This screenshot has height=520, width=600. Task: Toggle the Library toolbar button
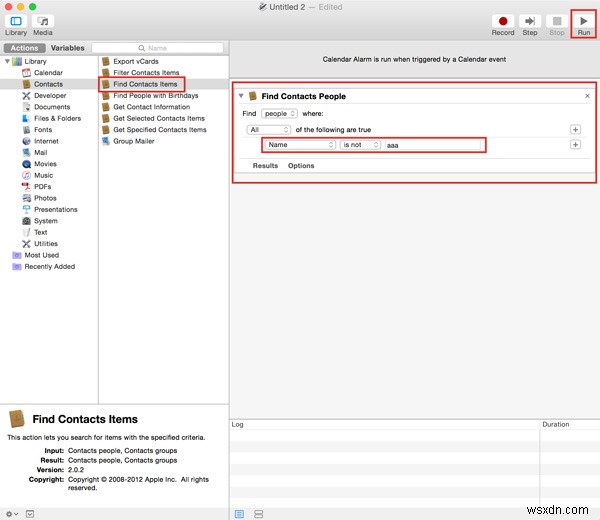click(x=16, y=24)
